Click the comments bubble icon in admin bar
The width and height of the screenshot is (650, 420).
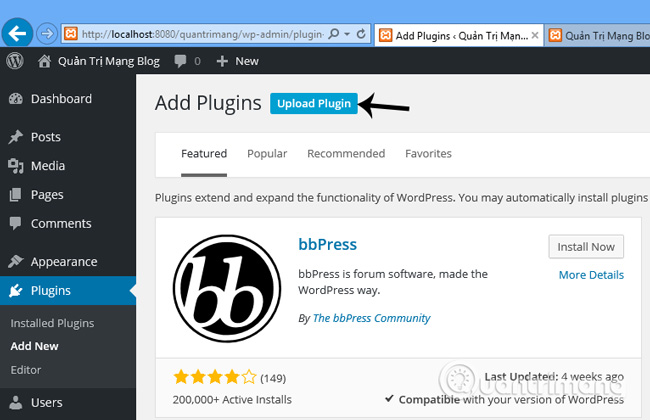pyautogui.click(x=180, y=61)
